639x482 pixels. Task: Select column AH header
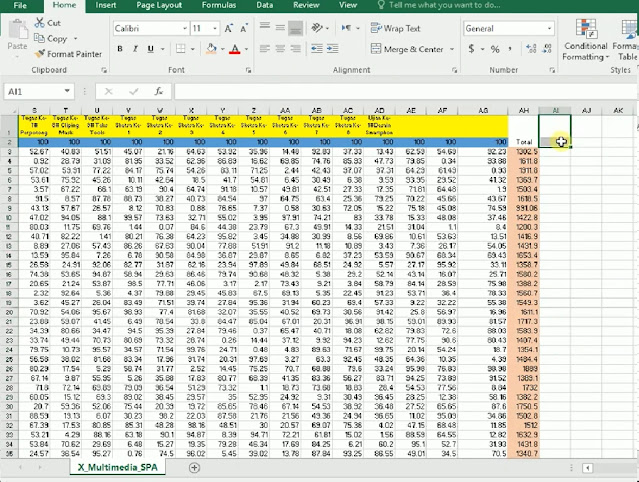click(x=524, y=110)
